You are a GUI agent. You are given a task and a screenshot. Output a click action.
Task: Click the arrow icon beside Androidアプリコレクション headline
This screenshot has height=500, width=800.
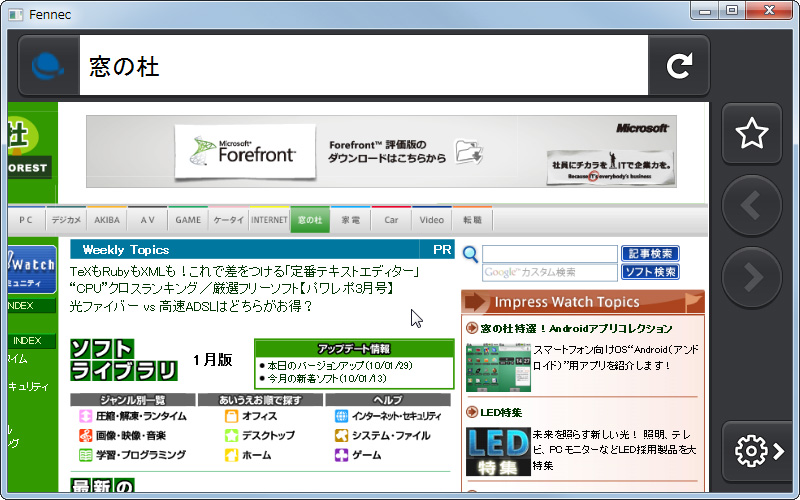coord(472,328)
